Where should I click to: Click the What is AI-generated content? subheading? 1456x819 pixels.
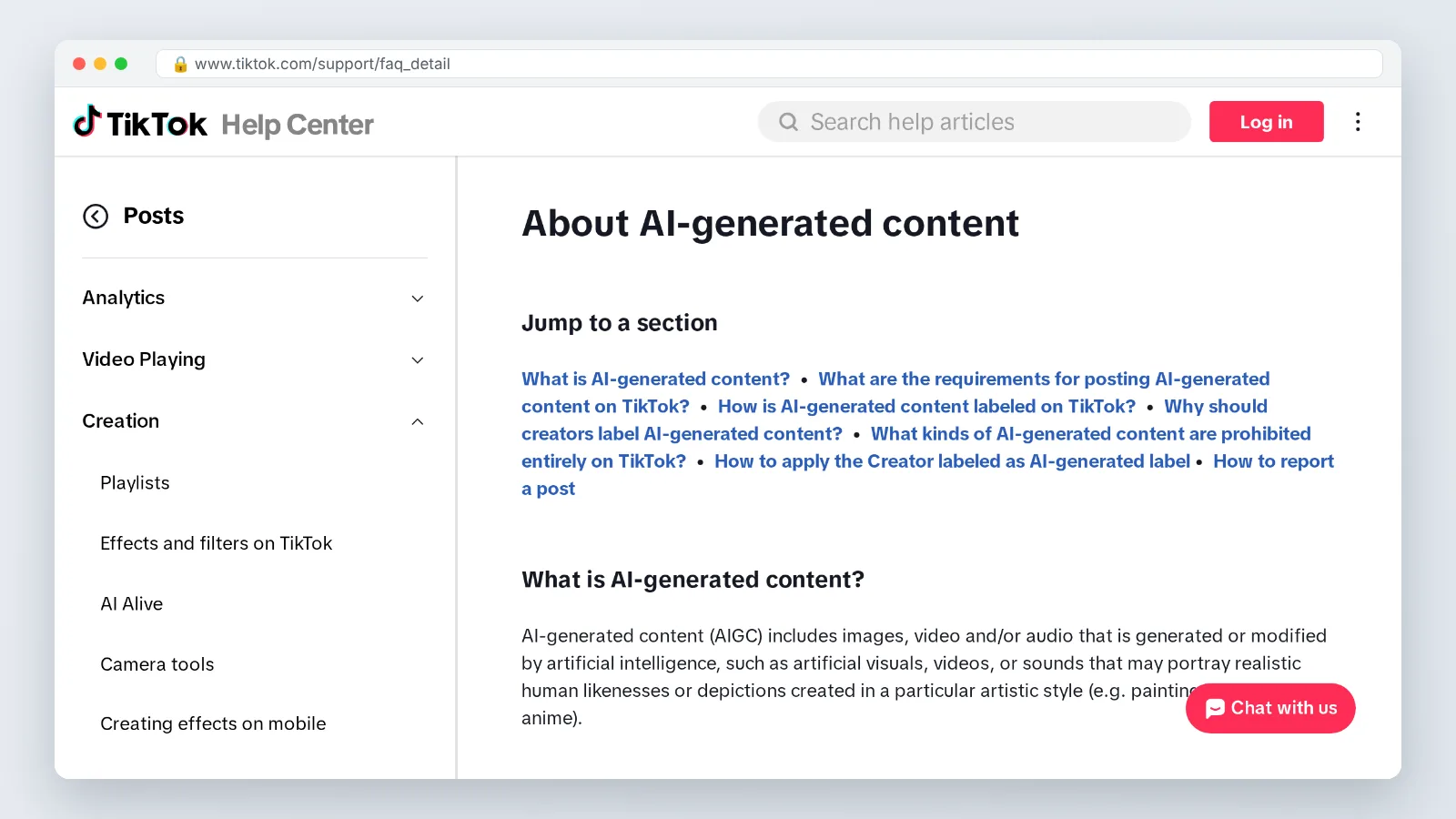pos(693,581)
